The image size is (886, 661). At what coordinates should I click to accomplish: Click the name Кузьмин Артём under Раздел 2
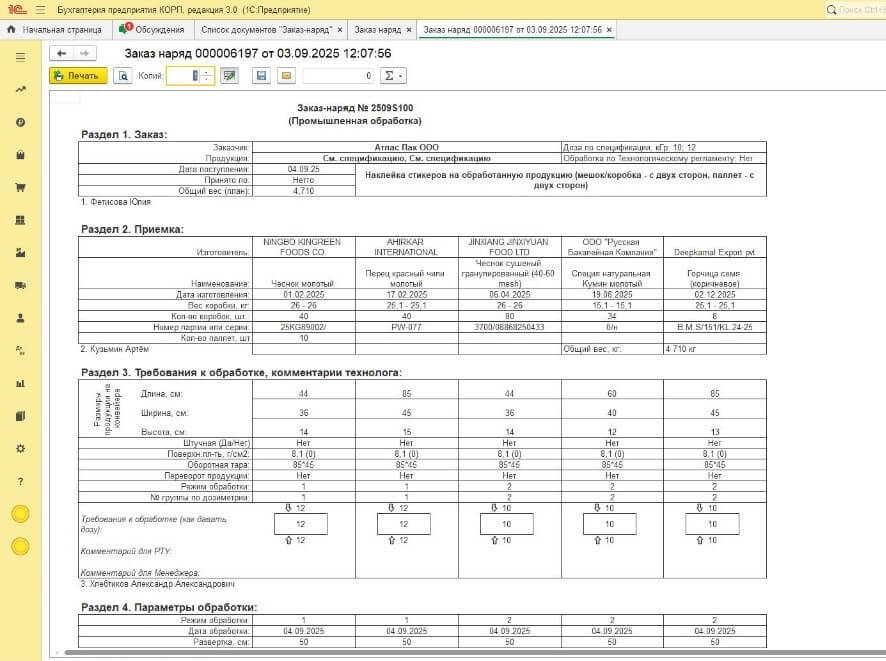[x=119, y=349]
